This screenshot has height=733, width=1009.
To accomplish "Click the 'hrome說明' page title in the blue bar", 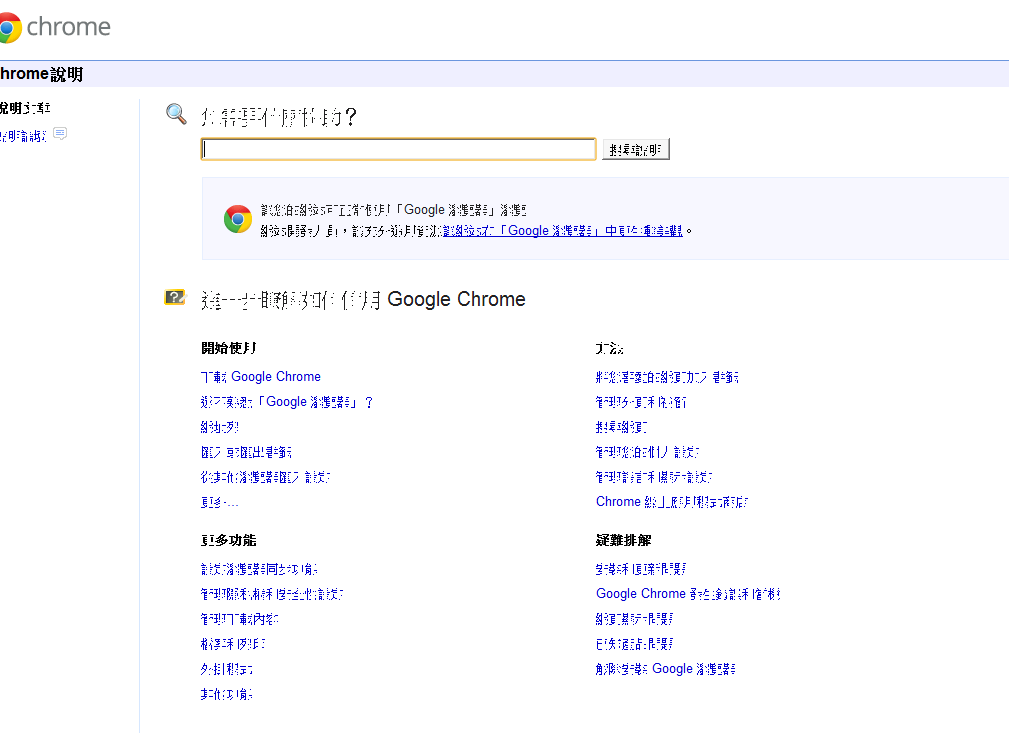I will tap(41, 74).
